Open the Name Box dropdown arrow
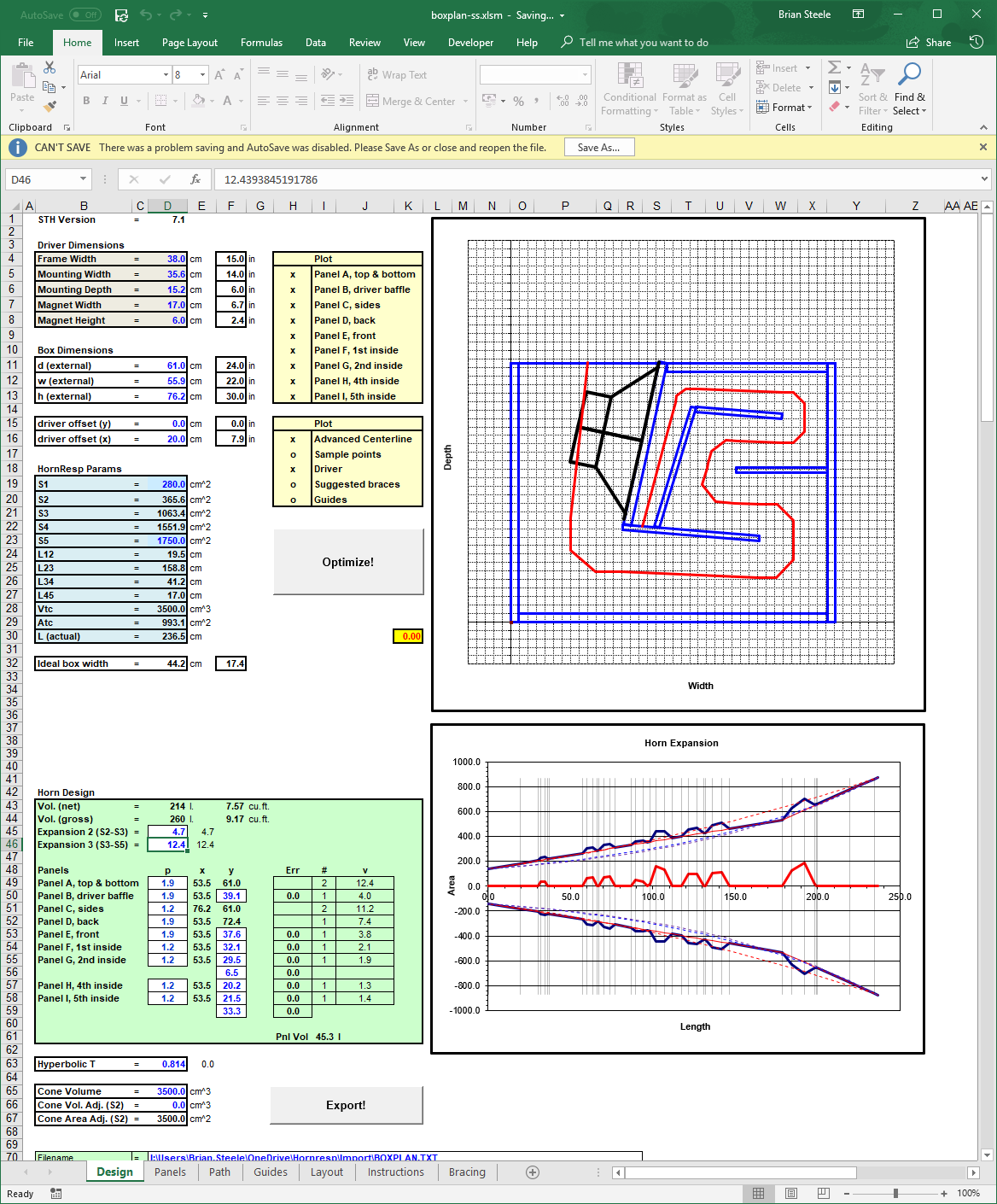The width and height of the screenshot is (997, 1204). [83, 179]
